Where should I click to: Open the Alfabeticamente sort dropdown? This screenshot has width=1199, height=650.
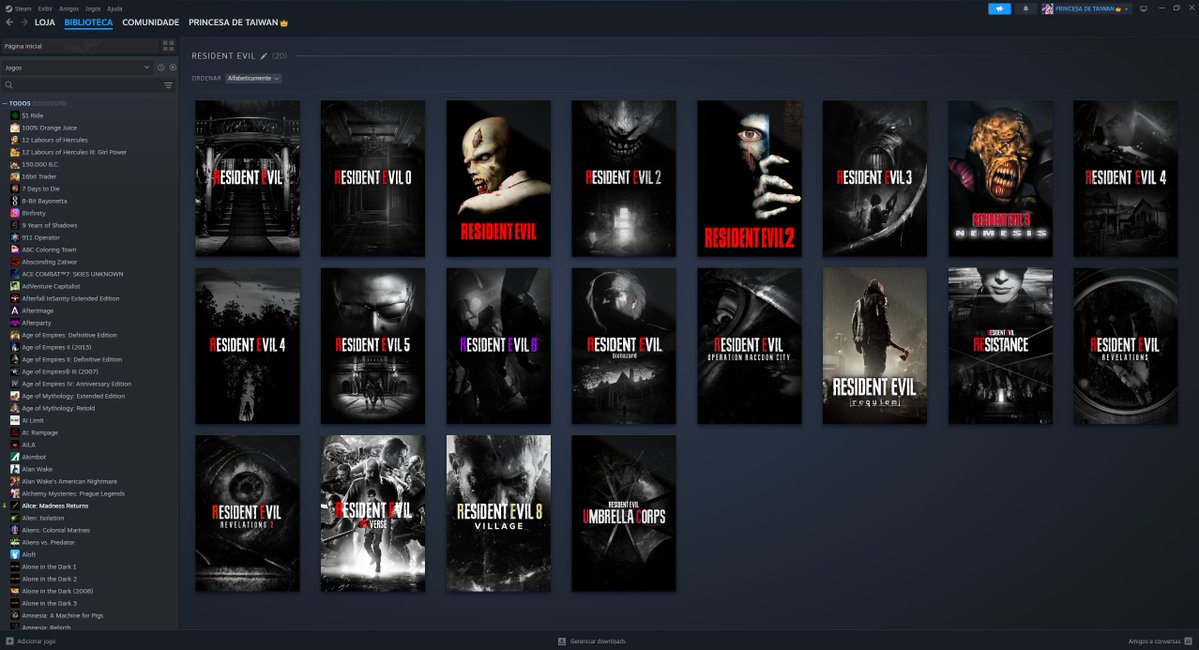253,78
